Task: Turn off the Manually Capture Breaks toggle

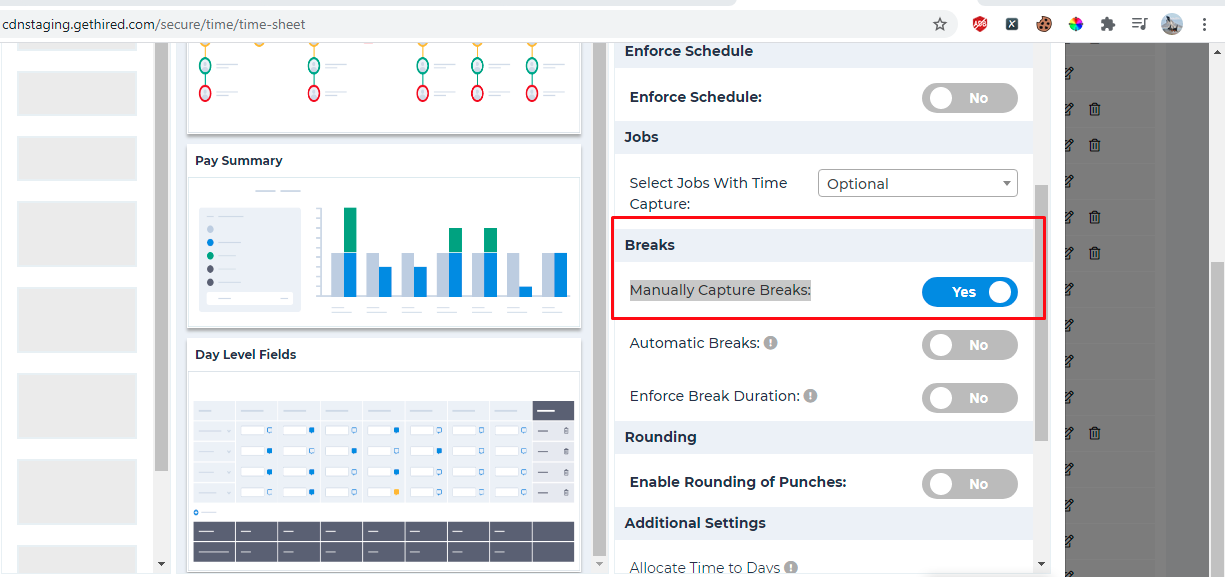Action: click(x=969, y=292)
